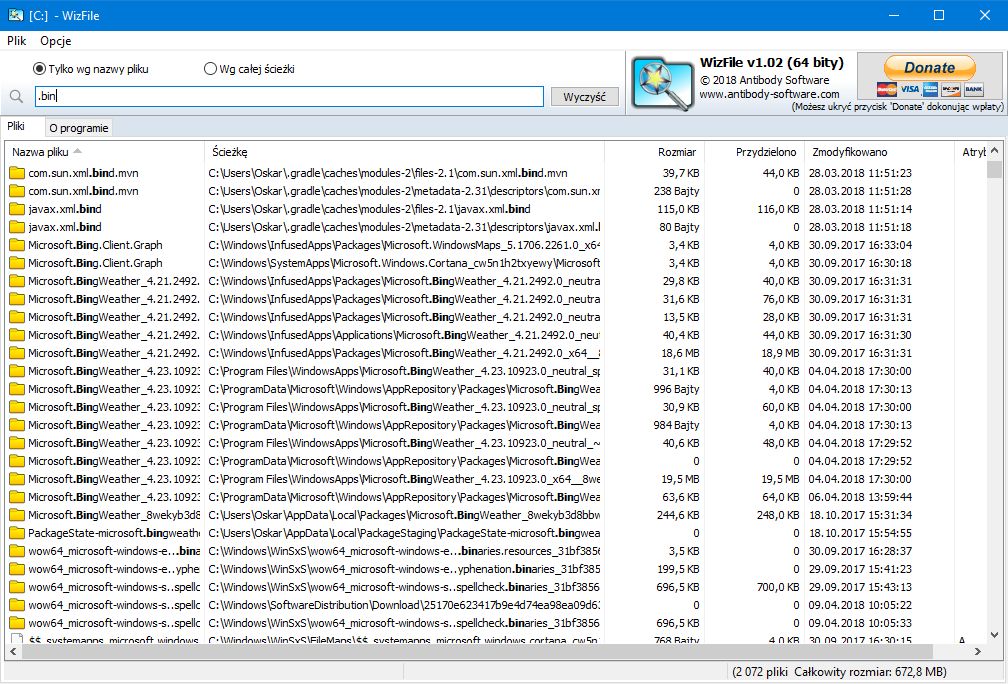Click modified date '06.04.2018 13:59:44'

click(x=860, y=497)
